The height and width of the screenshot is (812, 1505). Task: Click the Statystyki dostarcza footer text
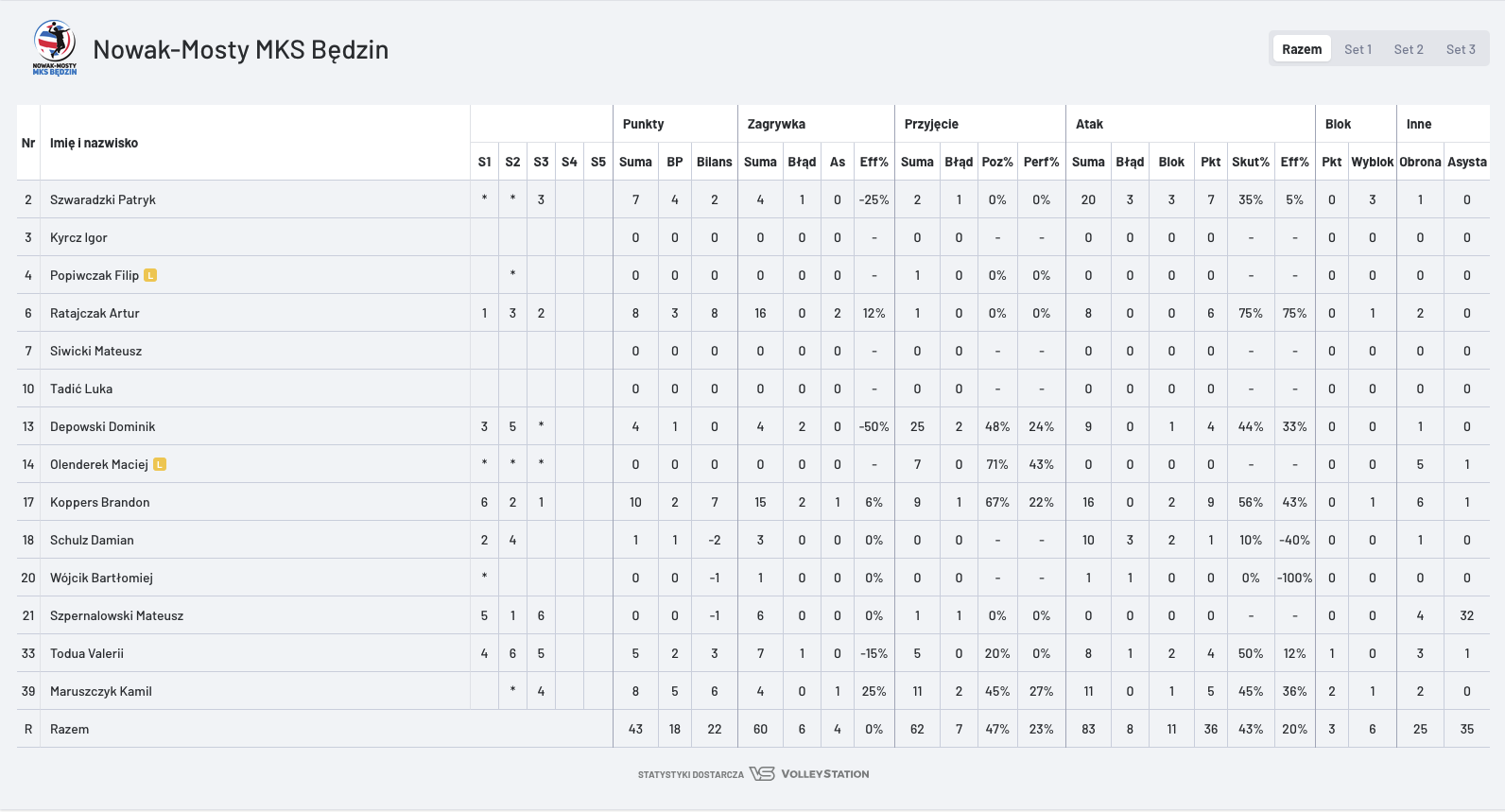pyautogui.click(x=690, y=774)
